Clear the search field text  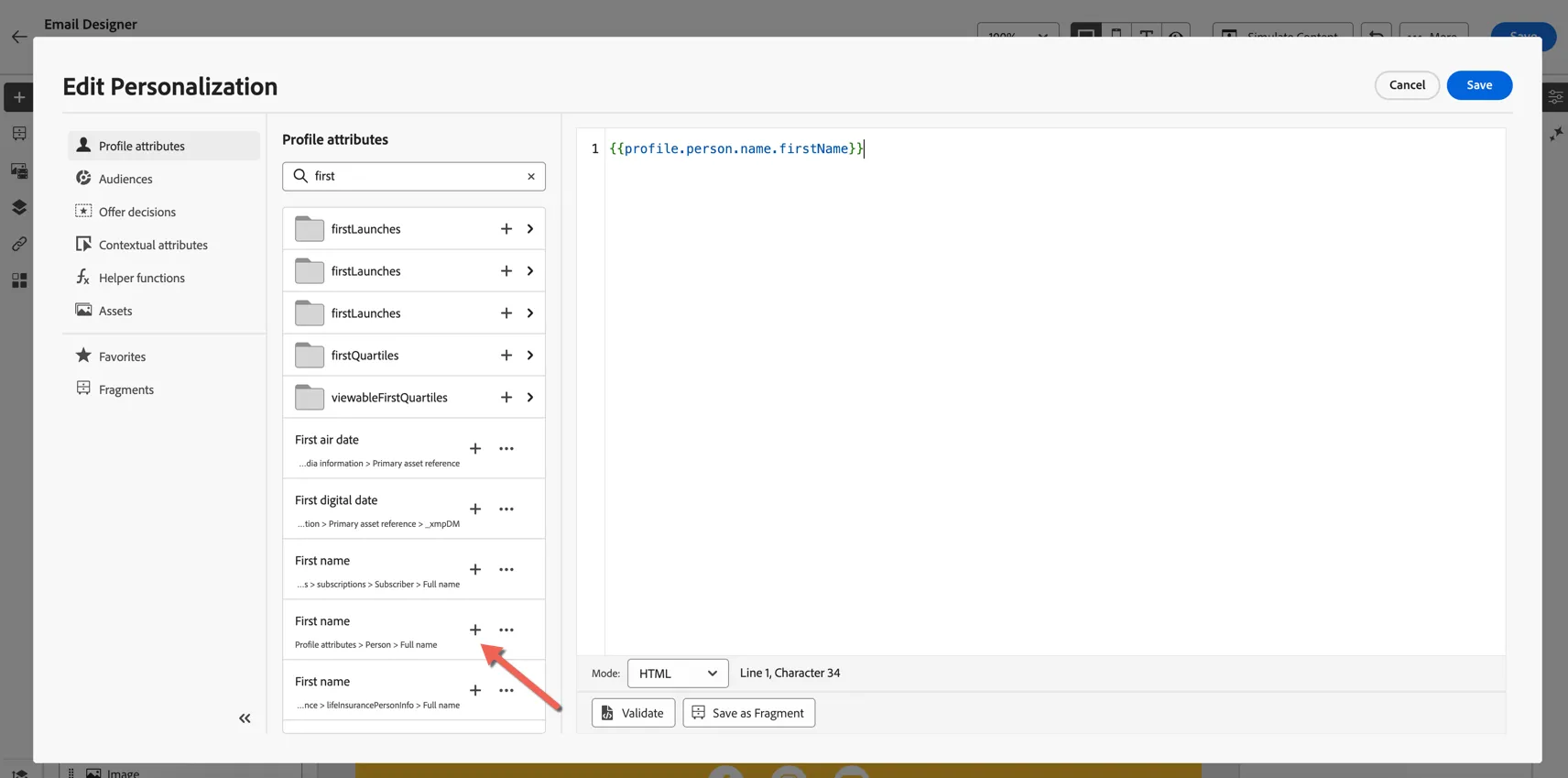point(531,177)
